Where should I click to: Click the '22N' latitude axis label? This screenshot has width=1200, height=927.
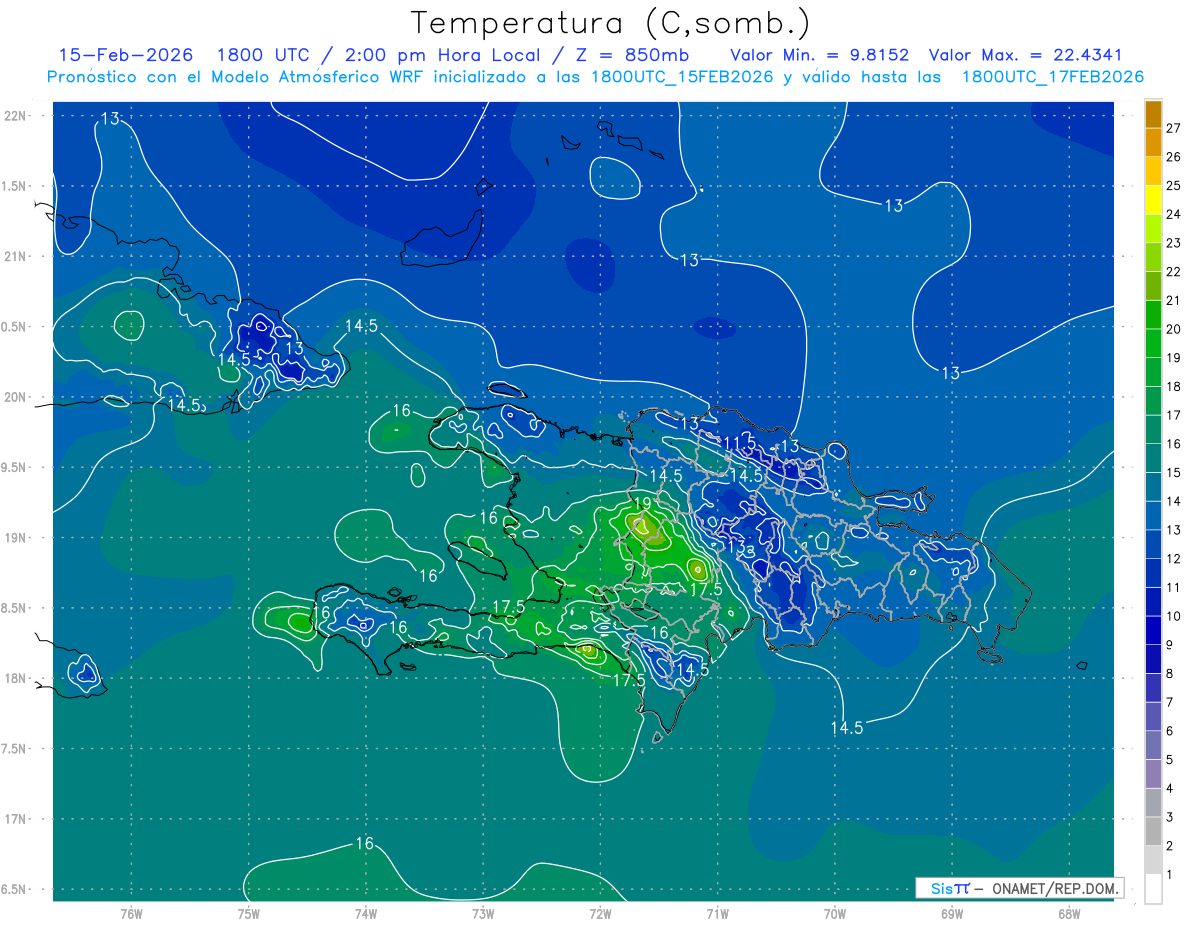pyautogui.click(x=15, y=116)
